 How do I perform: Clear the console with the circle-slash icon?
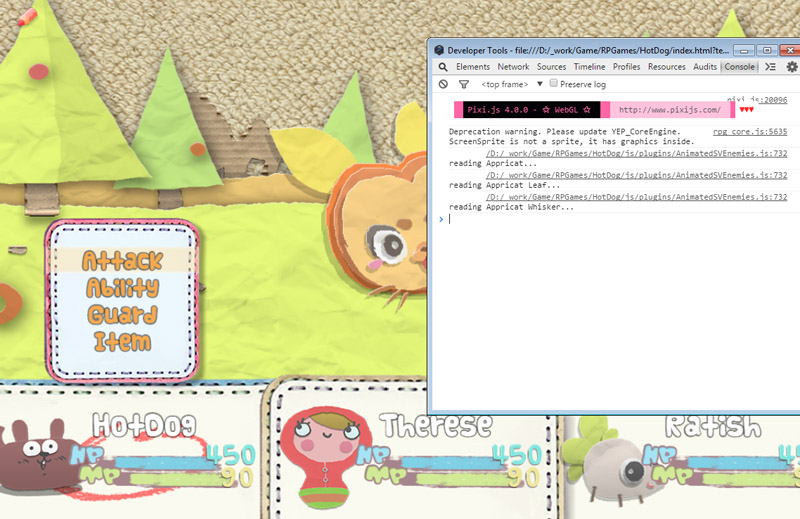coord(443,84)
